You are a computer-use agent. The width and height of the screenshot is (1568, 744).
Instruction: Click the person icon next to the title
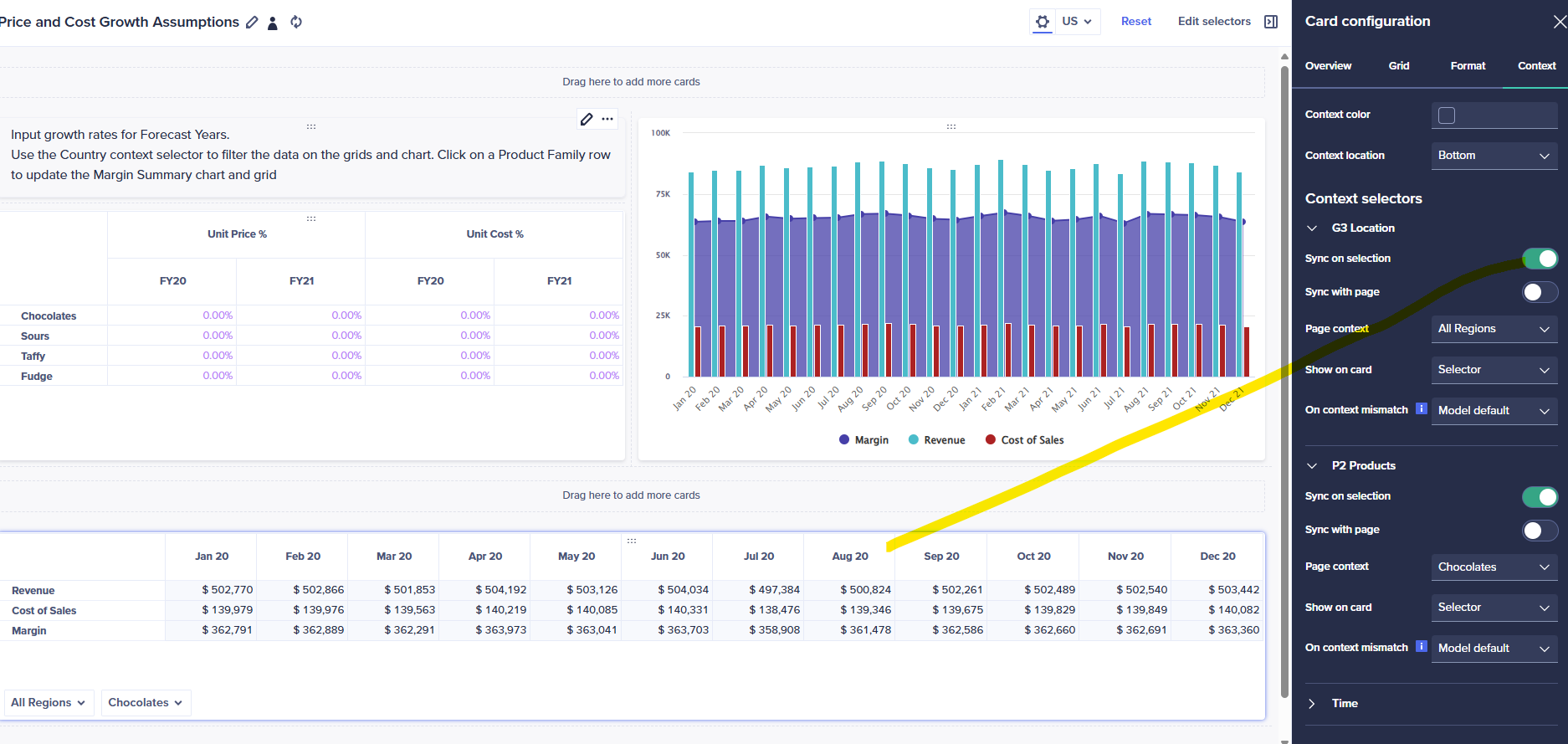click(x=272, y=23)
